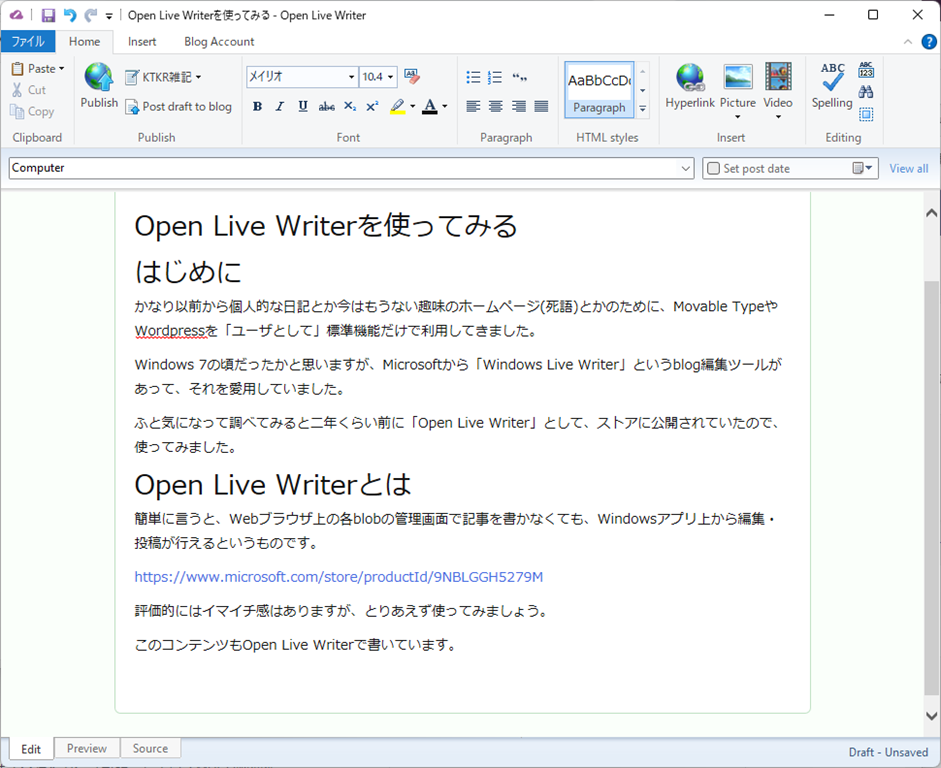The image size is (941, 768).
Task: Open the microsoft.com store hyperlink
Action: (x=338, y=577)
